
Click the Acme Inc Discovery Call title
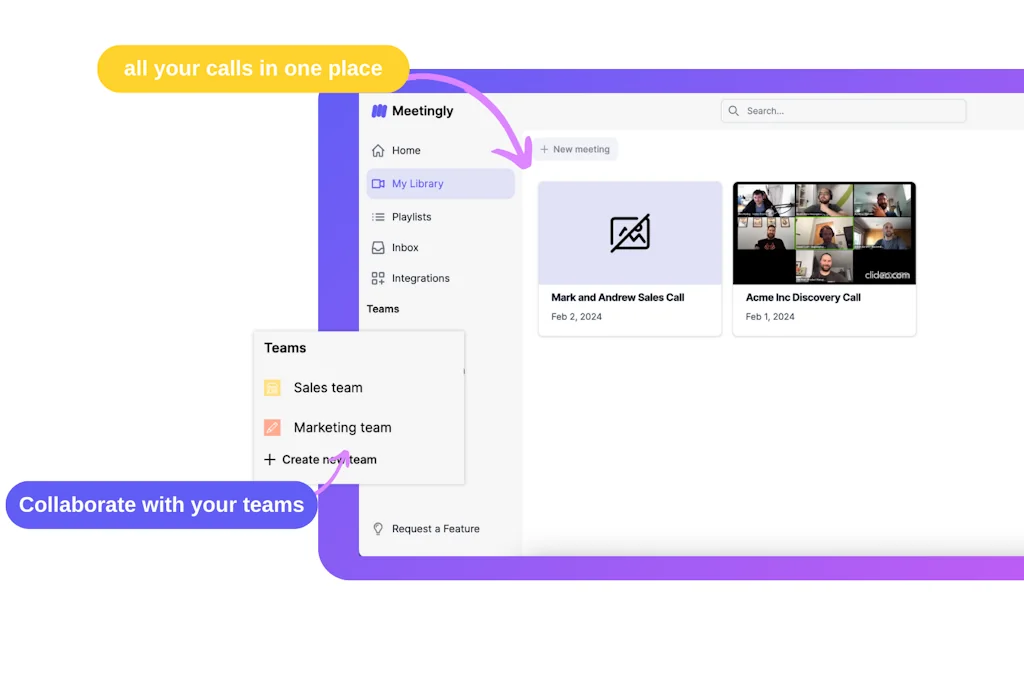[x=803, y=297]
